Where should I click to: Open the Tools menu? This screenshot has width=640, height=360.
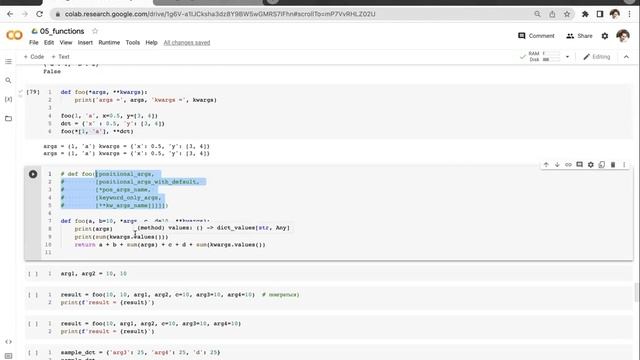[x=133, y=42]
